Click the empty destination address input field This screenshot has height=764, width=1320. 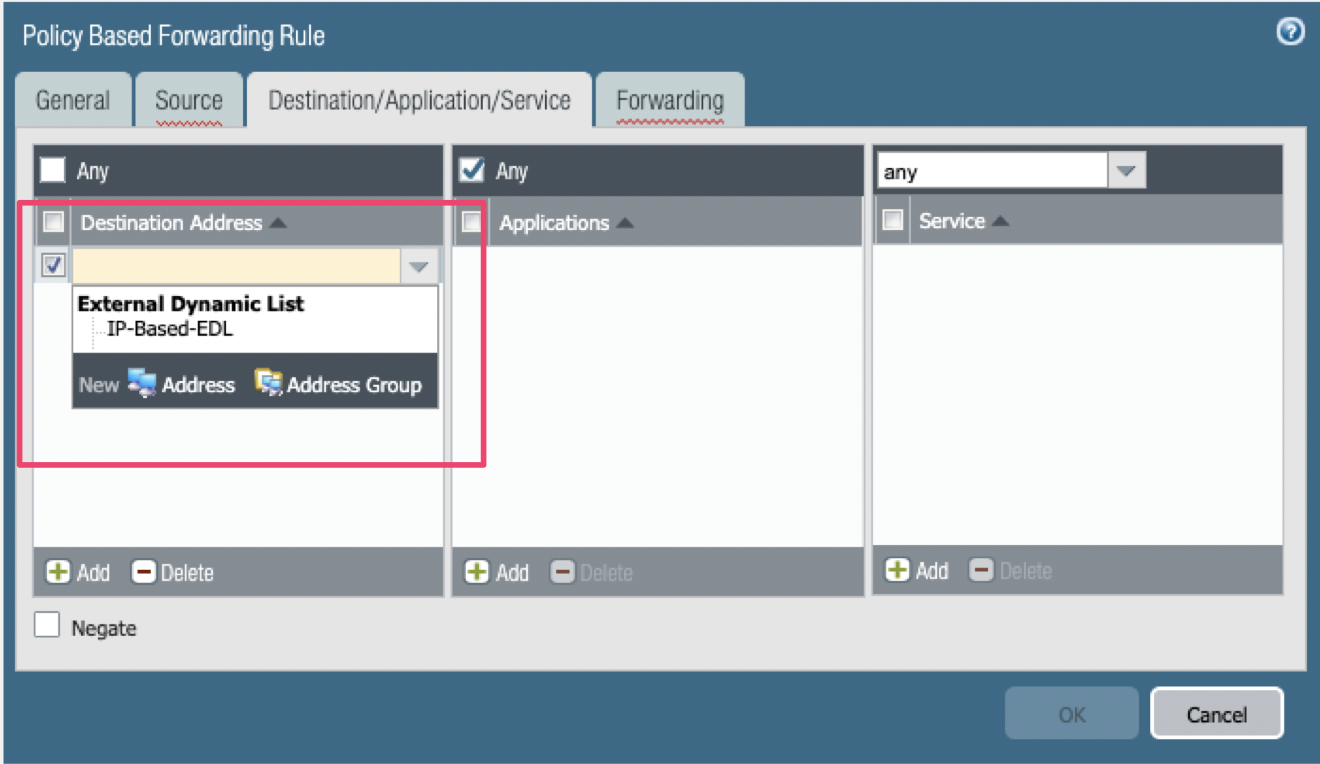[237, 267]
